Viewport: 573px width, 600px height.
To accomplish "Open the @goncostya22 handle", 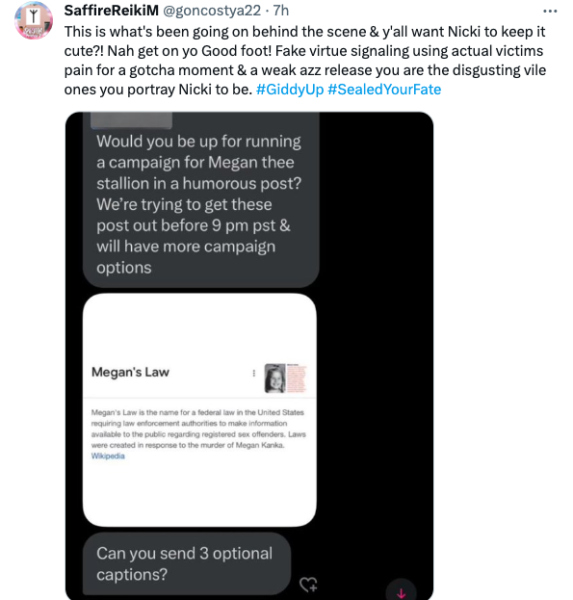I will click(212, 11).
